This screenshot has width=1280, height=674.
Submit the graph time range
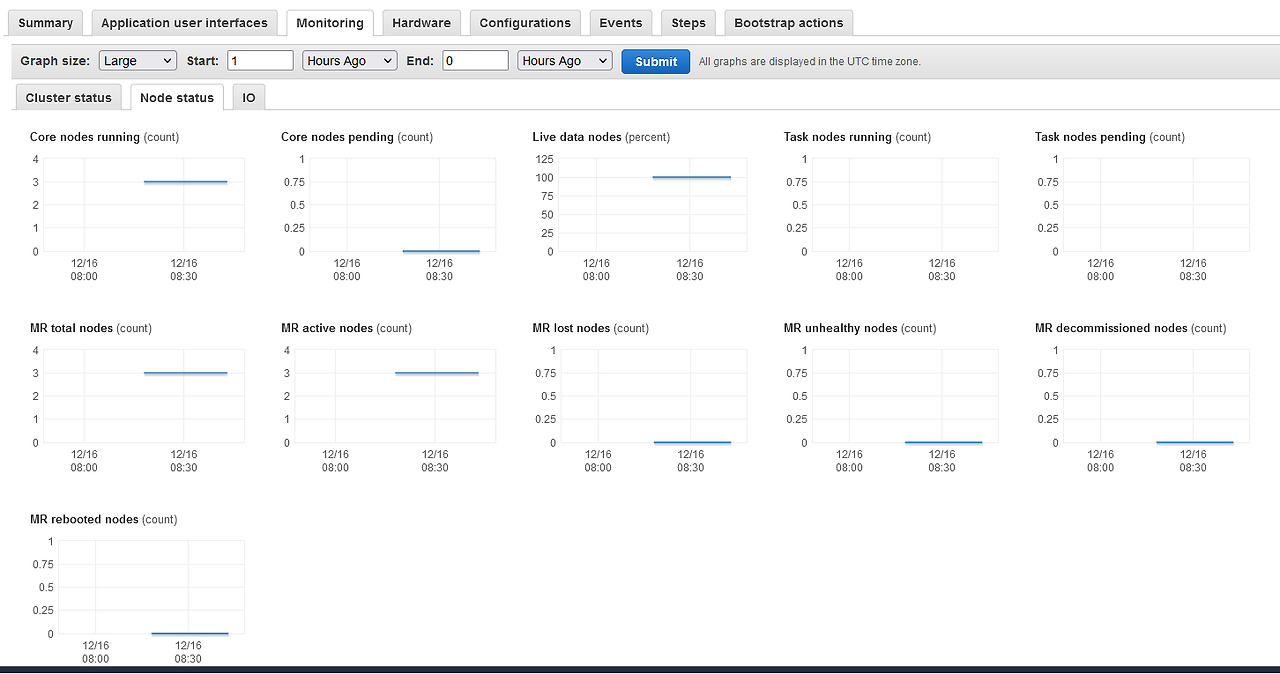click(x=656, y=61)
